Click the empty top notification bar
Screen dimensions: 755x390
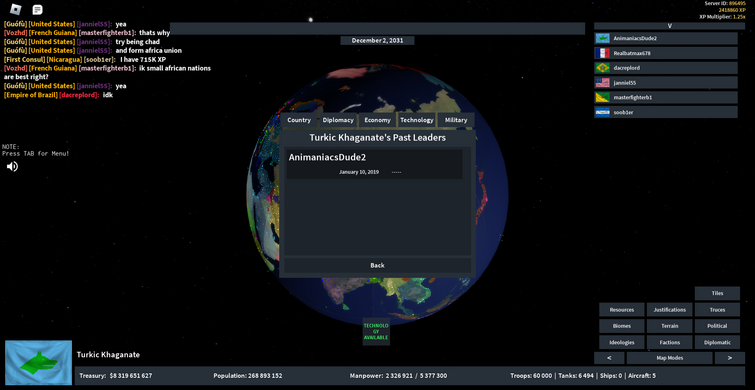pos(378,28)
